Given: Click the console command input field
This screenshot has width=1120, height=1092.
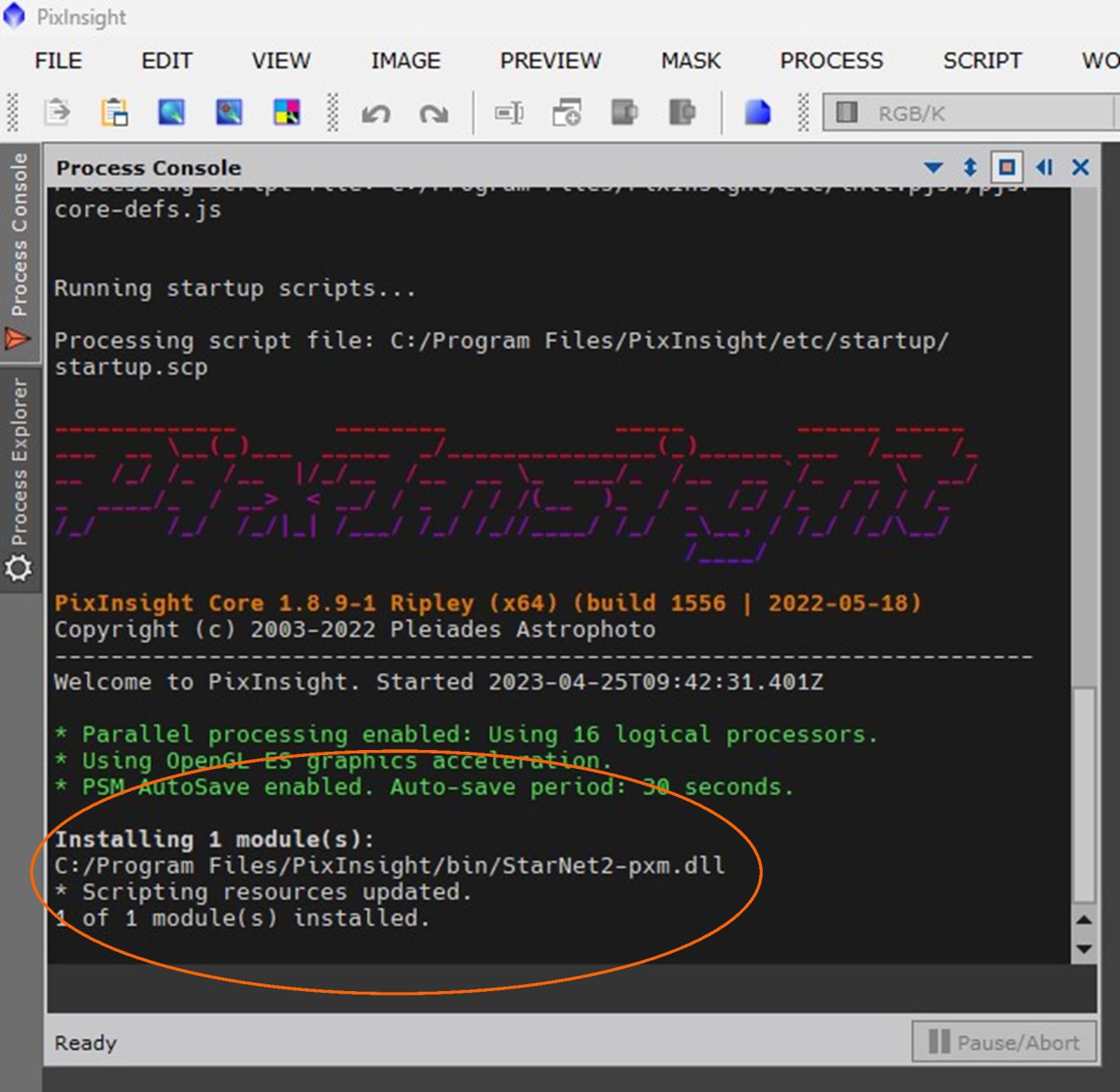Looking at the screenshot, I should [560, 988].
